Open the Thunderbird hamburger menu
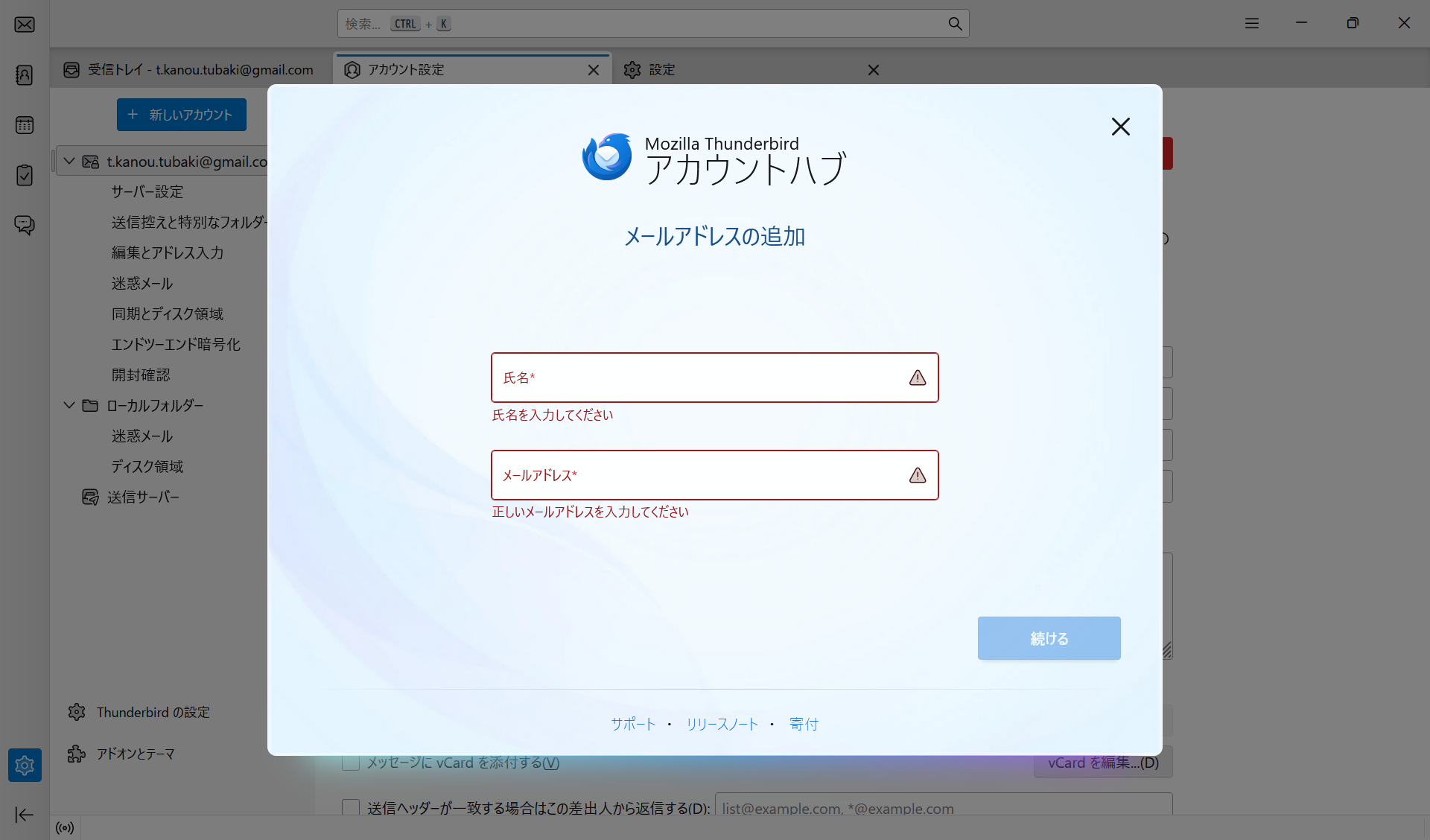Image resolution: width=1430 pixels, height=840 pixels. pyautogui.click(x=1252, y=24)
